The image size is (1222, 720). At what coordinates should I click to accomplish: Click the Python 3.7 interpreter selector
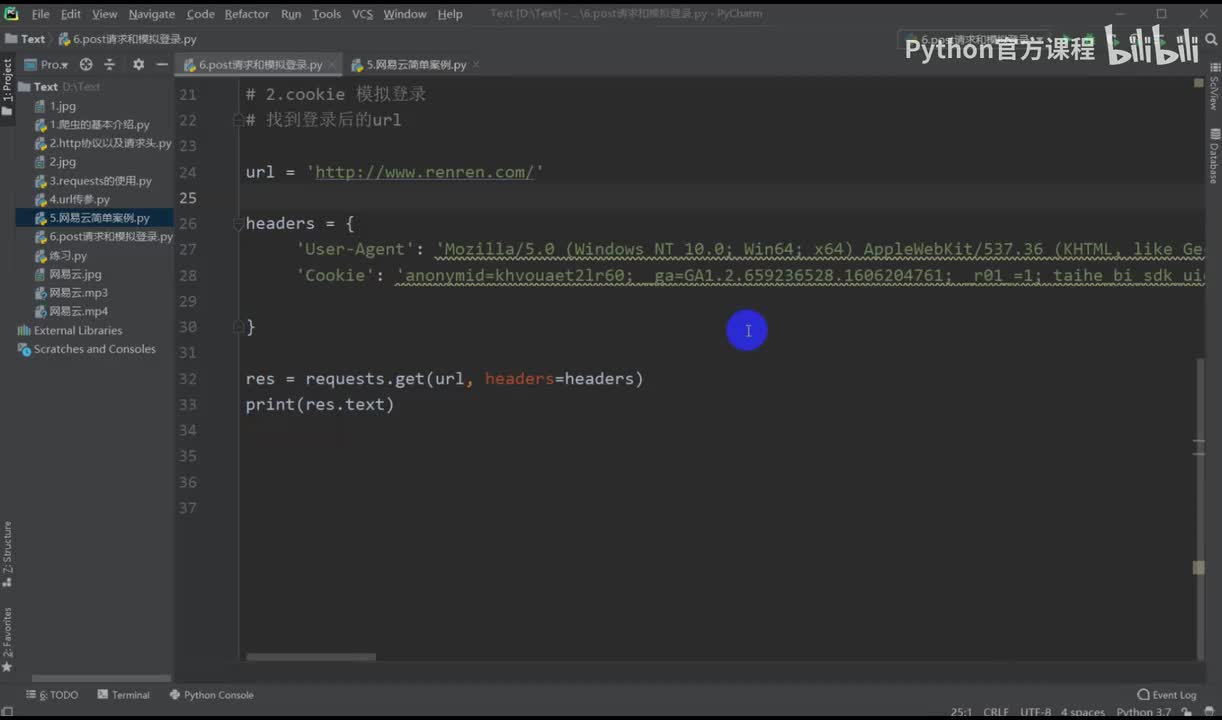click(1143, 713)
